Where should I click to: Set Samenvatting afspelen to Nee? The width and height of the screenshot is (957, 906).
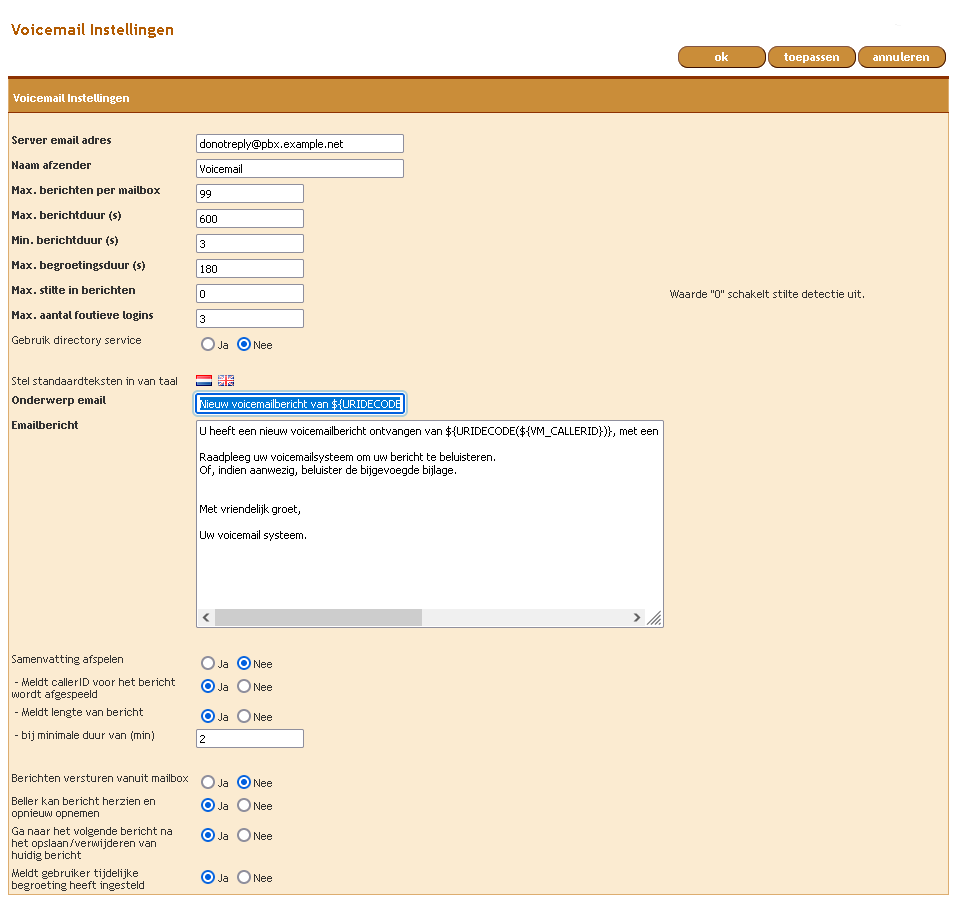244,663
